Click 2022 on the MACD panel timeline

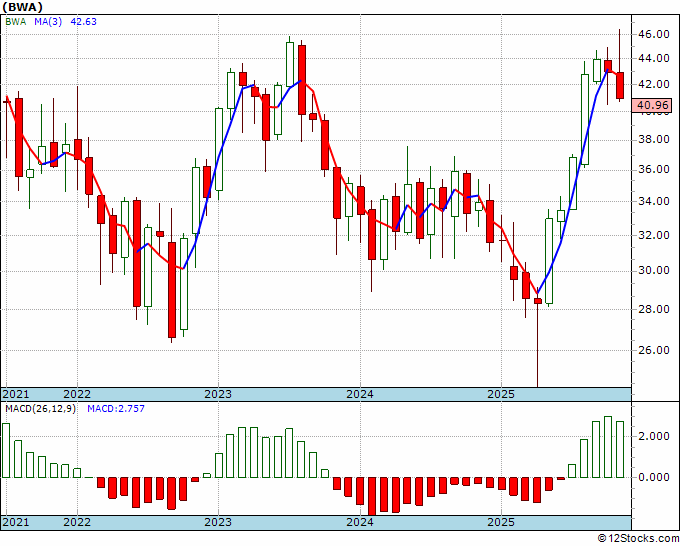point(77,522)
